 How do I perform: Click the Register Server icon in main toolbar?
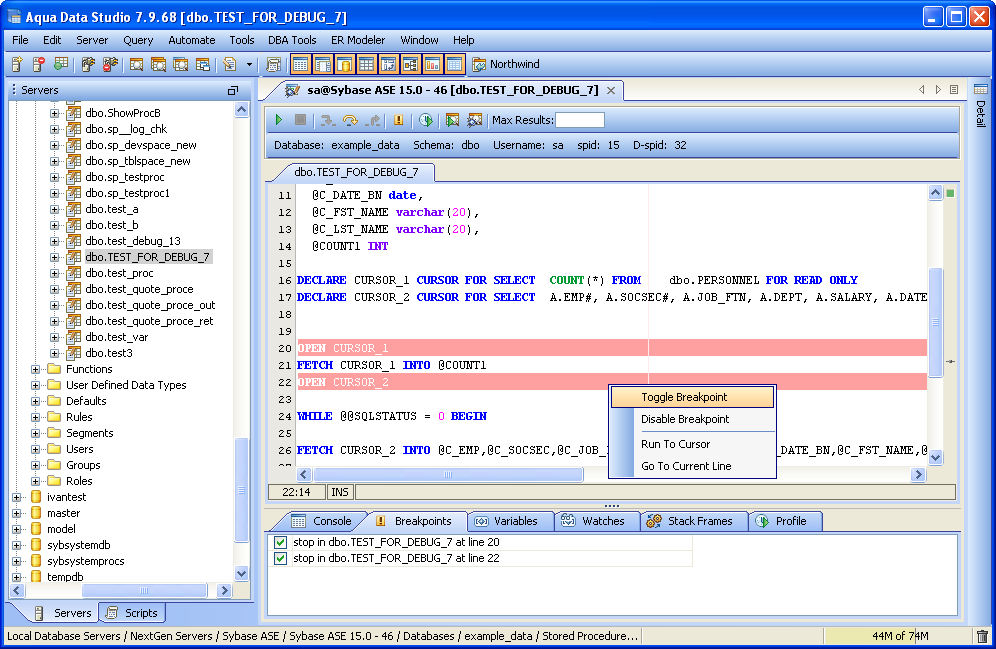click(17, 65)
